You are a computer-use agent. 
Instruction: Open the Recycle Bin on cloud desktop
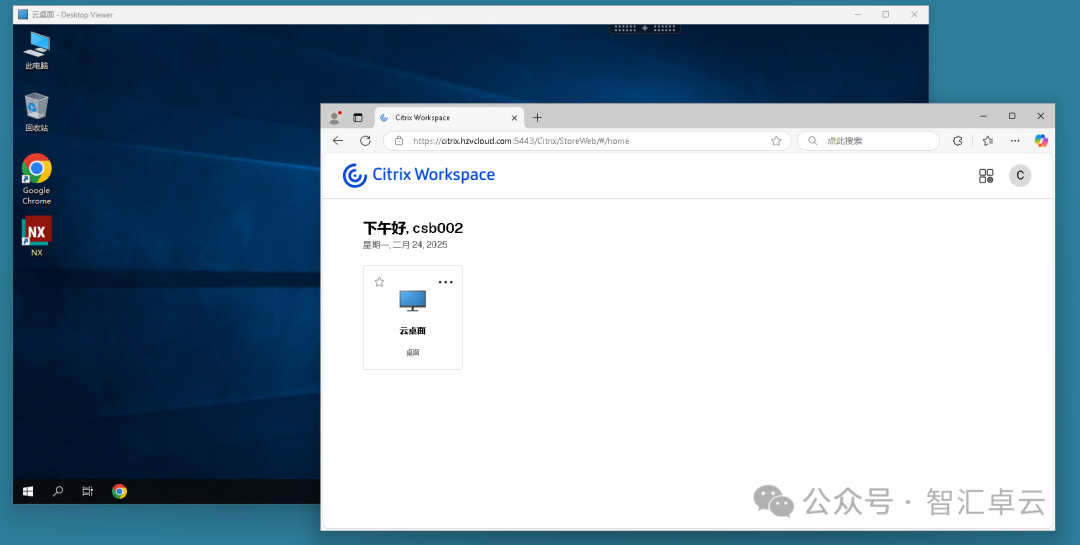click(x=37, y=112)
